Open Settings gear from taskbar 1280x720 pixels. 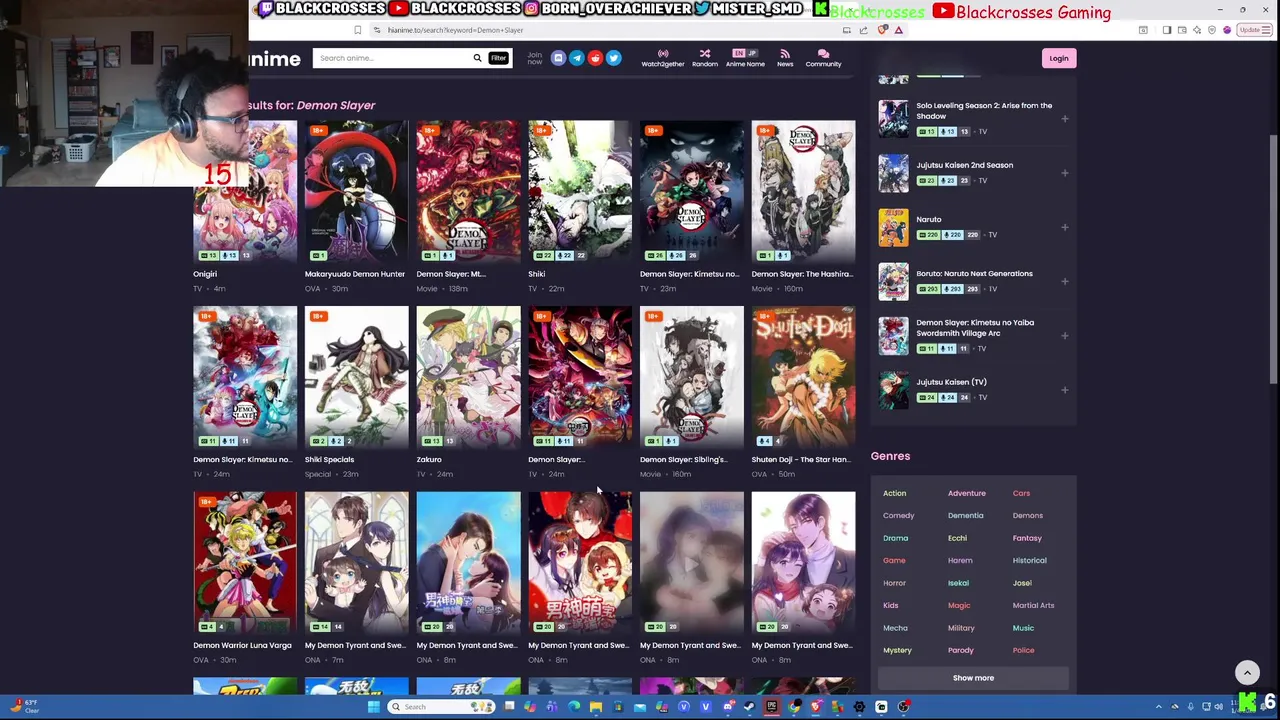click(859, 707)
